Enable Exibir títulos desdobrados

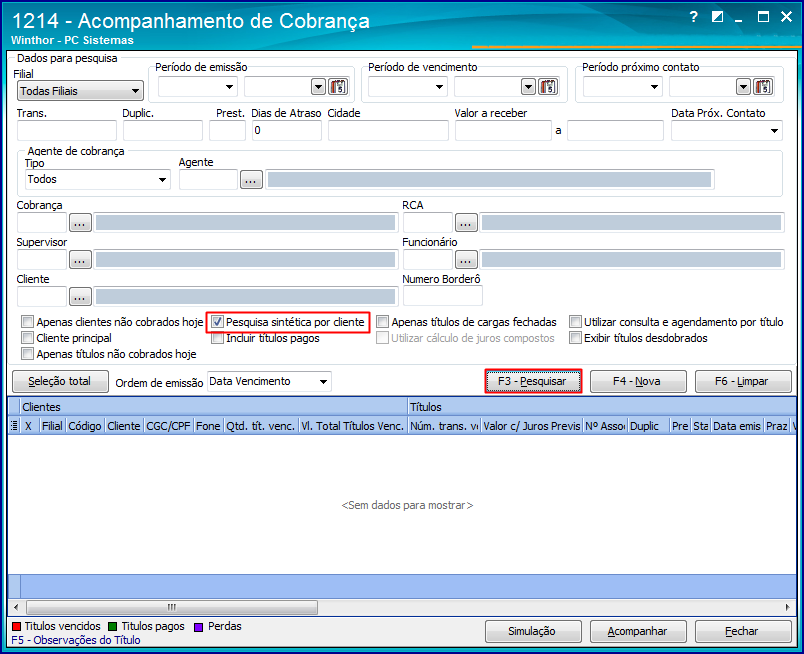(575, 338)
